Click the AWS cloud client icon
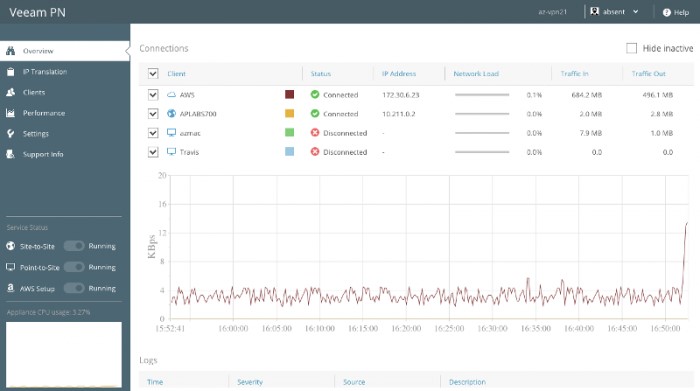700x391 pixels. point(171,95)
